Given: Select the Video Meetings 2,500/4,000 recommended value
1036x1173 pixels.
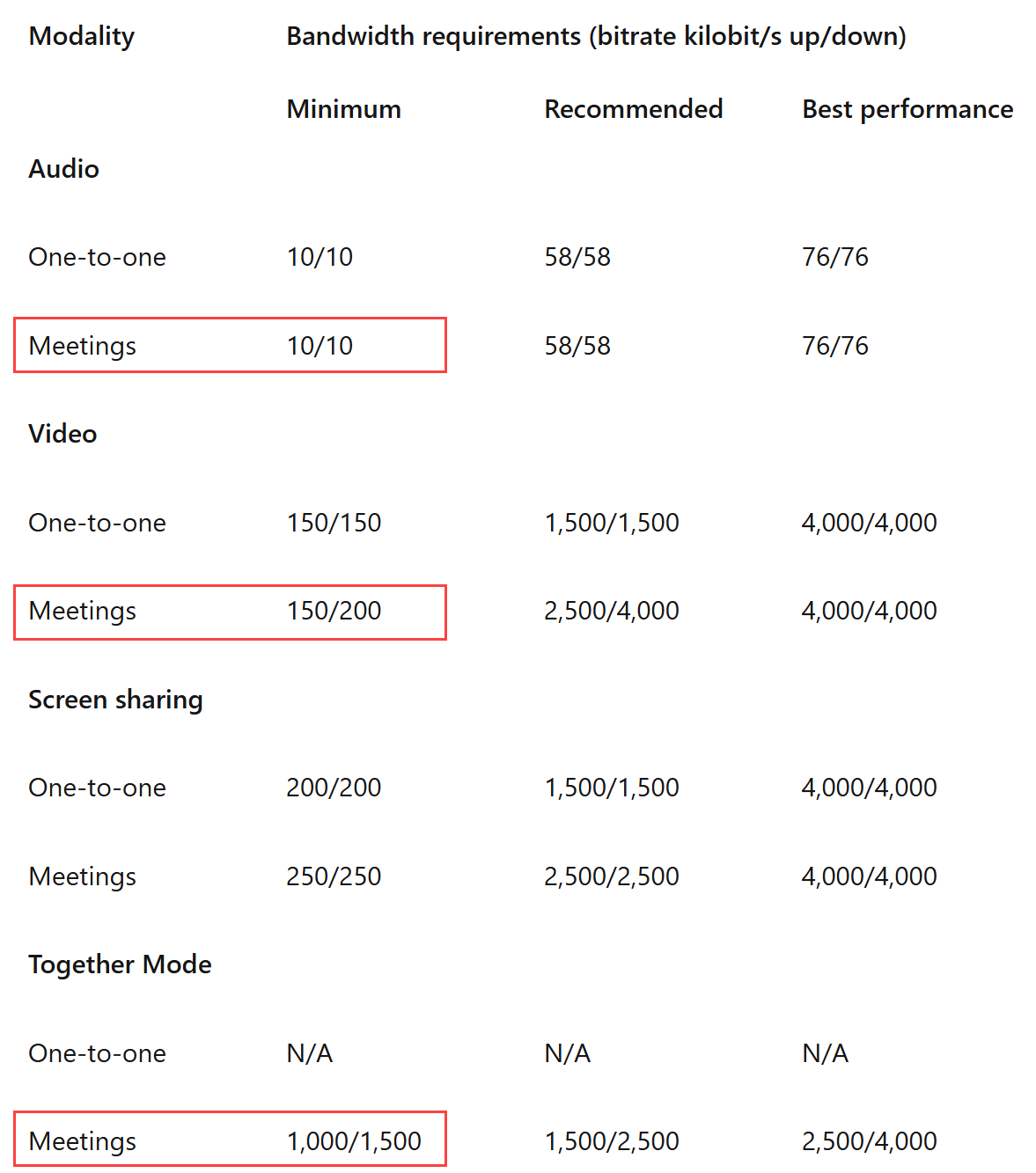Looking at the screenshot, I should click(612, 611).
